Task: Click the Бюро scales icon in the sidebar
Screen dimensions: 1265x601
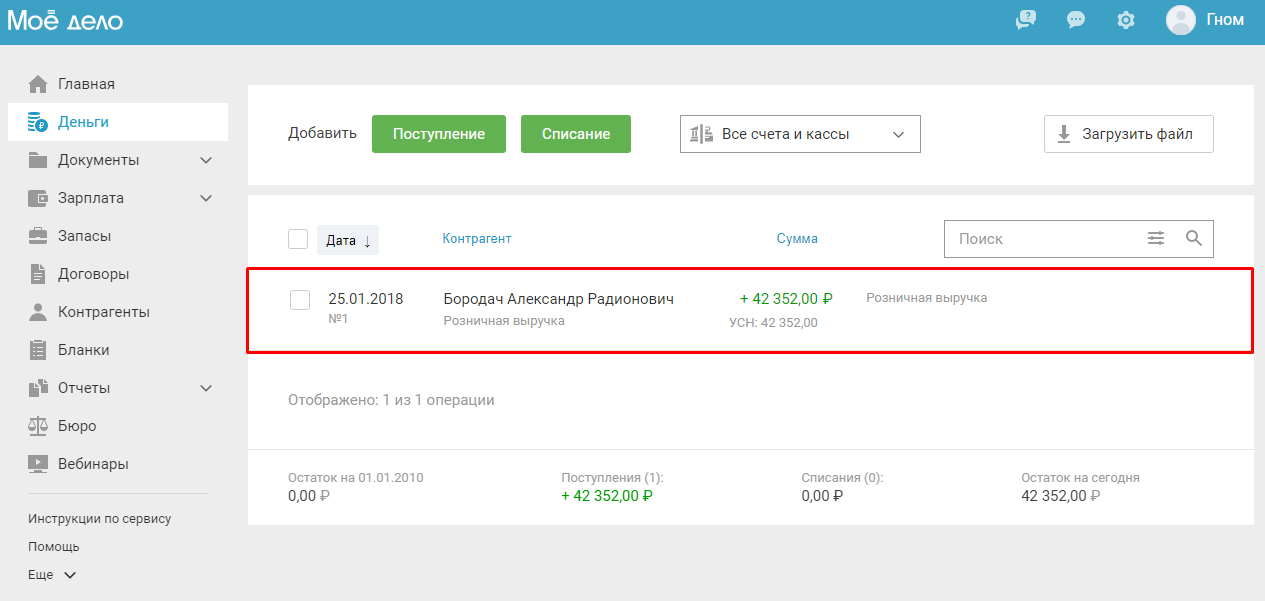Action: click(38, 426)
